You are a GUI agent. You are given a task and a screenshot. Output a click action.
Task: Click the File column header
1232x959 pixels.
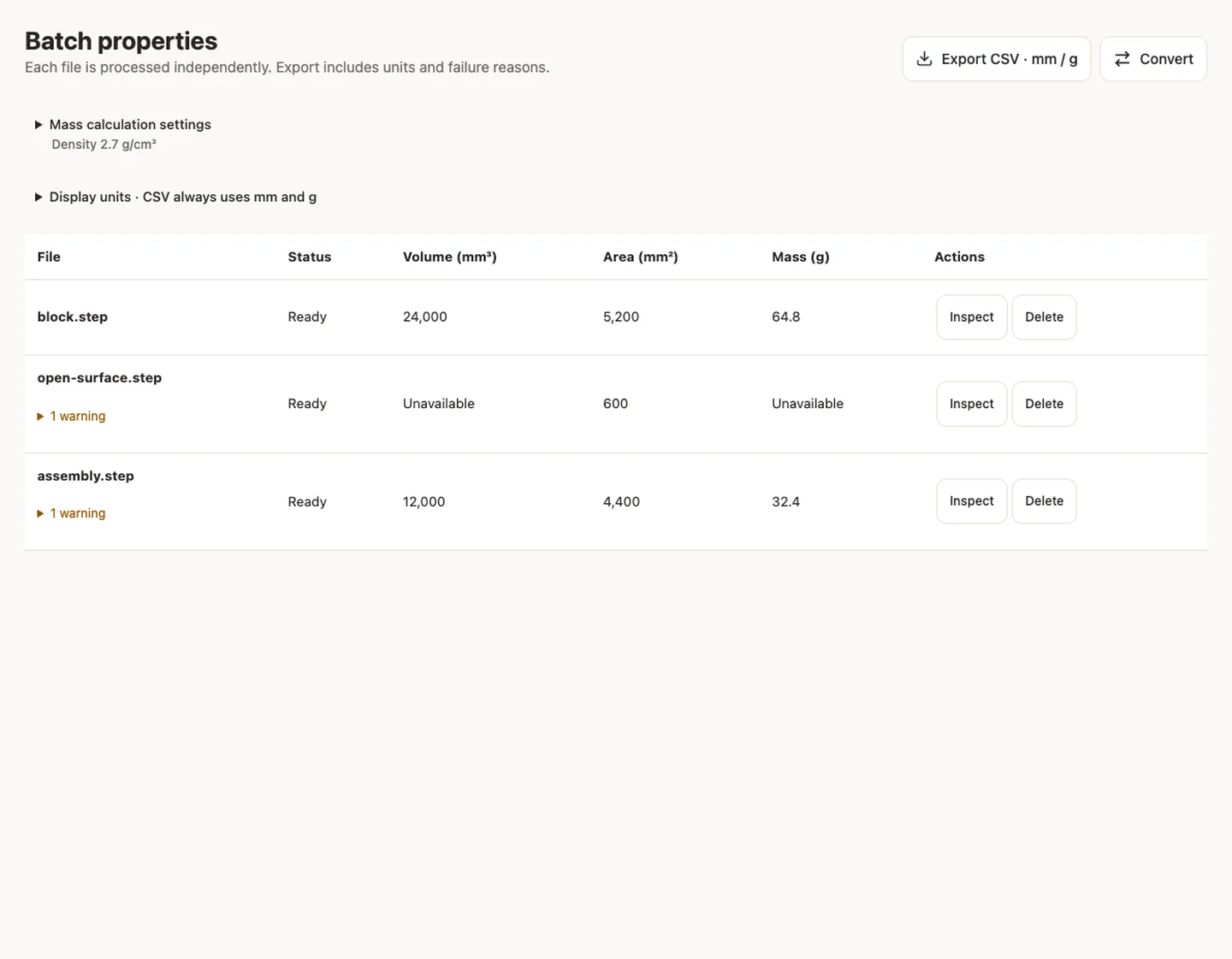[x=49, y=257]
